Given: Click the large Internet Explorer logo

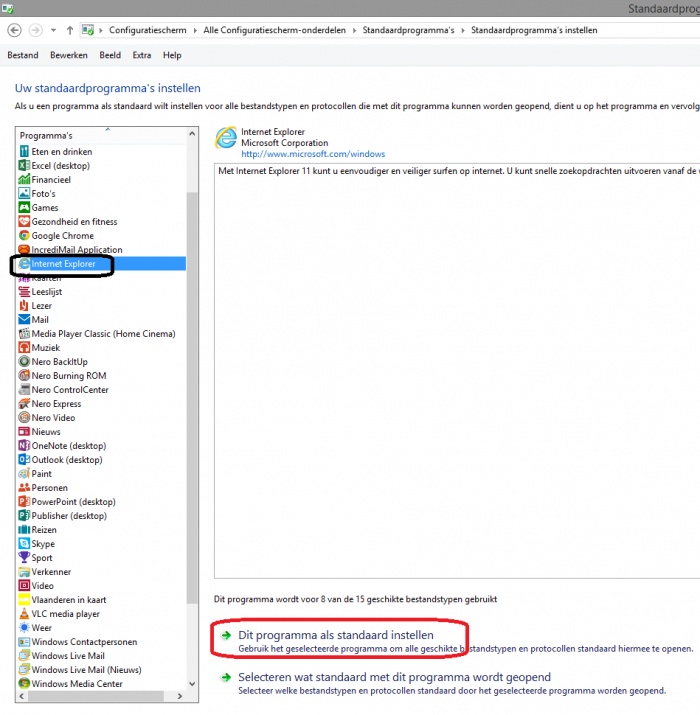Looking at the screenshot, I should click(x=226, y=138).
